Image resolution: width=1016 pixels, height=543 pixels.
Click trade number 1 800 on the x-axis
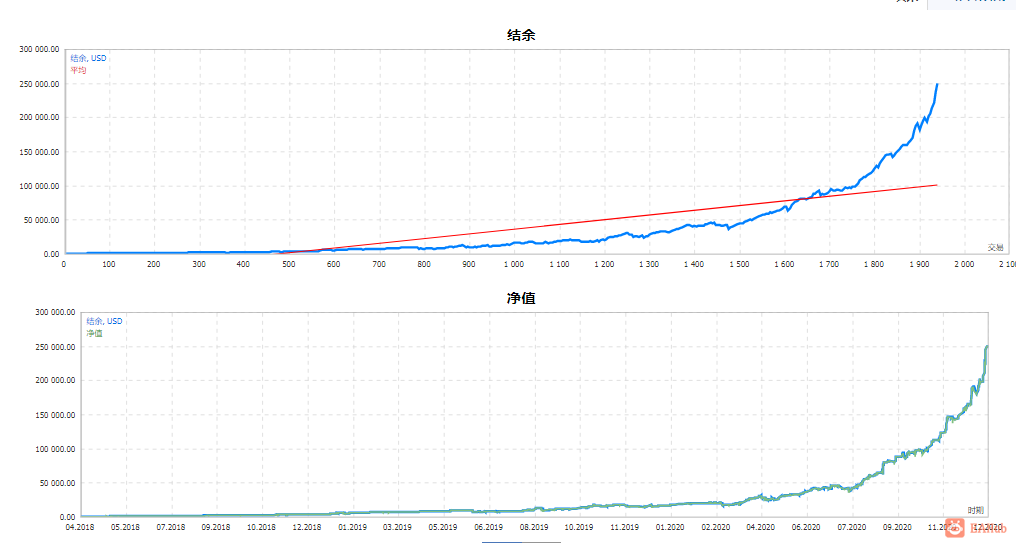(873, 264)
